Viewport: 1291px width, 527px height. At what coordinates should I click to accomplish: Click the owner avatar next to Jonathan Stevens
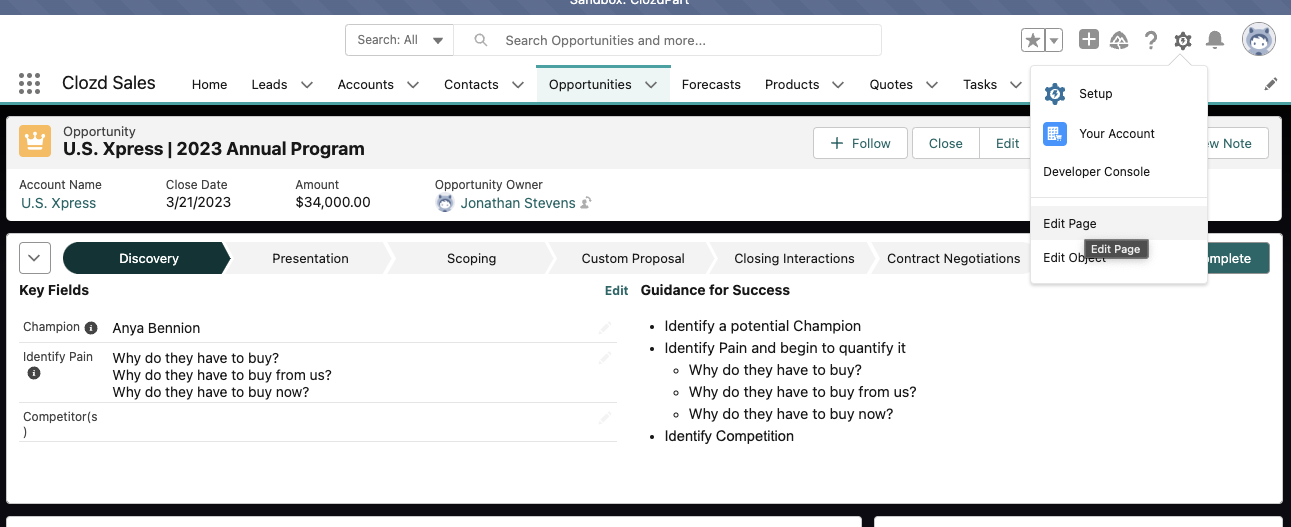[445, 203]
